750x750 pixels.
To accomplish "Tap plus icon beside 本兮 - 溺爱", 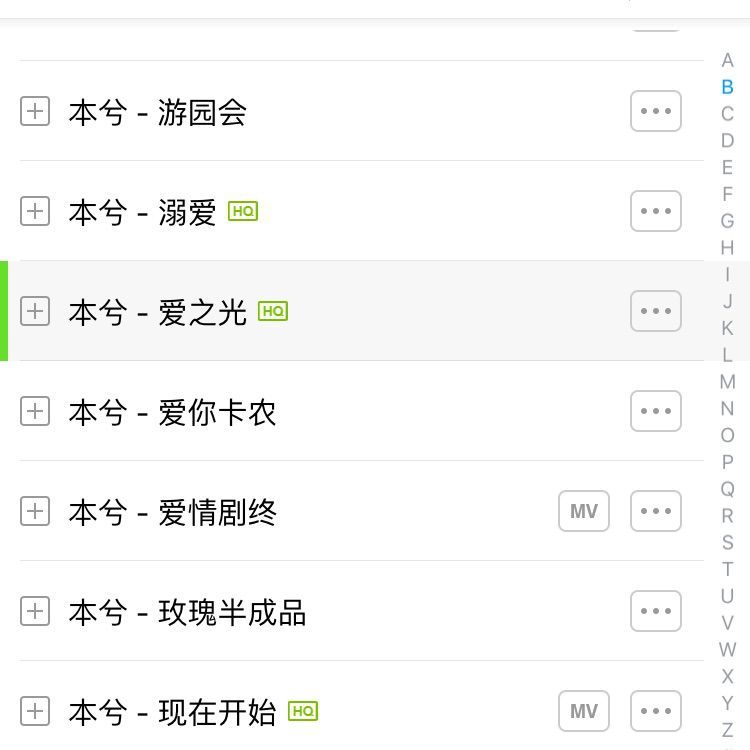I will [35, 211].
